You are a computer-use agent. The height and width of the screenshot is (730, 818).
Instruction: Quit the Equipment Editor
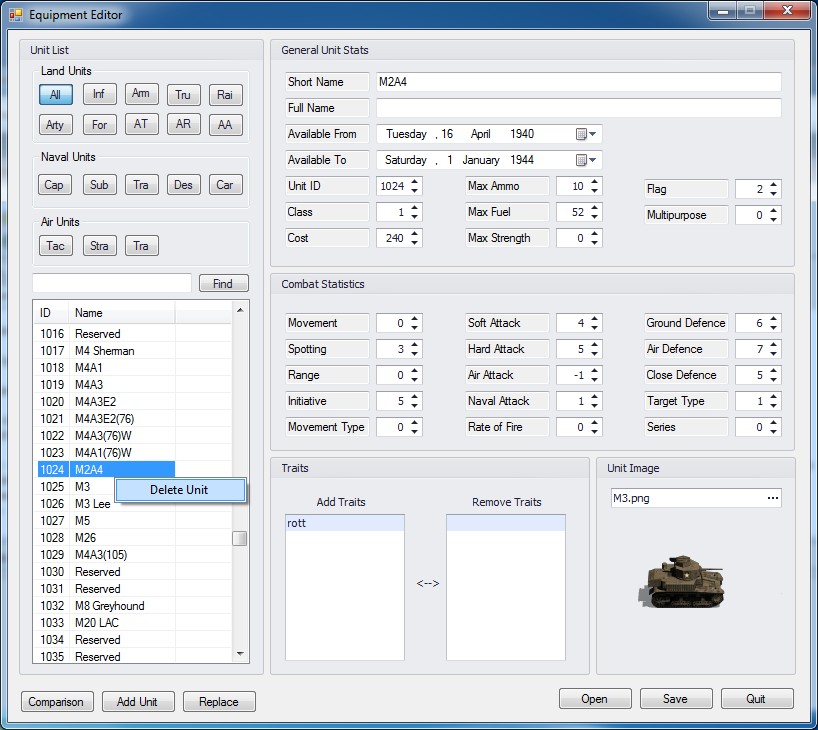click(x=757, y=699)
